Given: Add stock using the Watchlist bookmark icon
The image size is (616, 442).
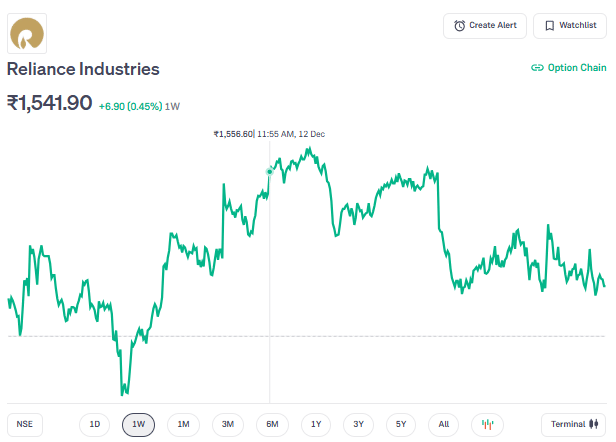Looking at the screenshot, I should [x=550, y=25].
